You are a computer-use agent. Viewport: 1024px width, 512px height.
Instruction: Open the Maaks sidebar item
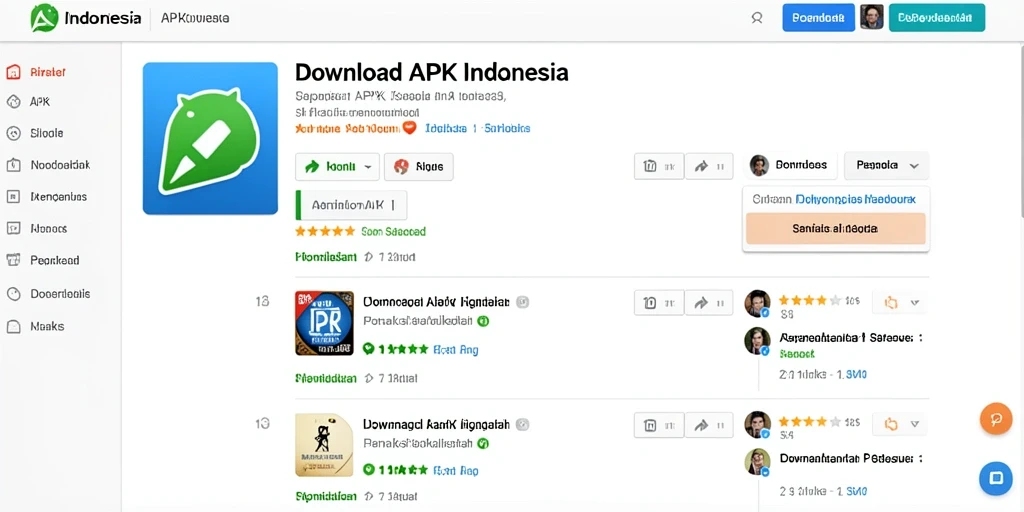tap(35, 327)
